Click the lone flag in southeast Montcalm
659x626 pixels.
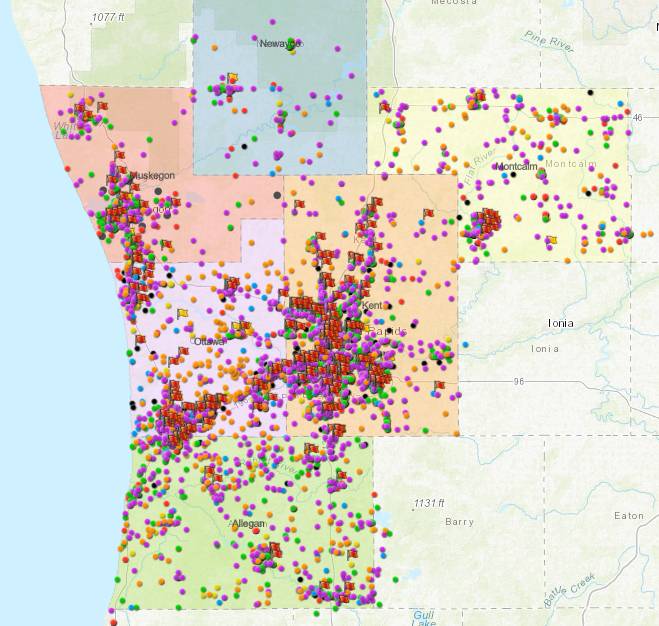(x=551, y=240)
